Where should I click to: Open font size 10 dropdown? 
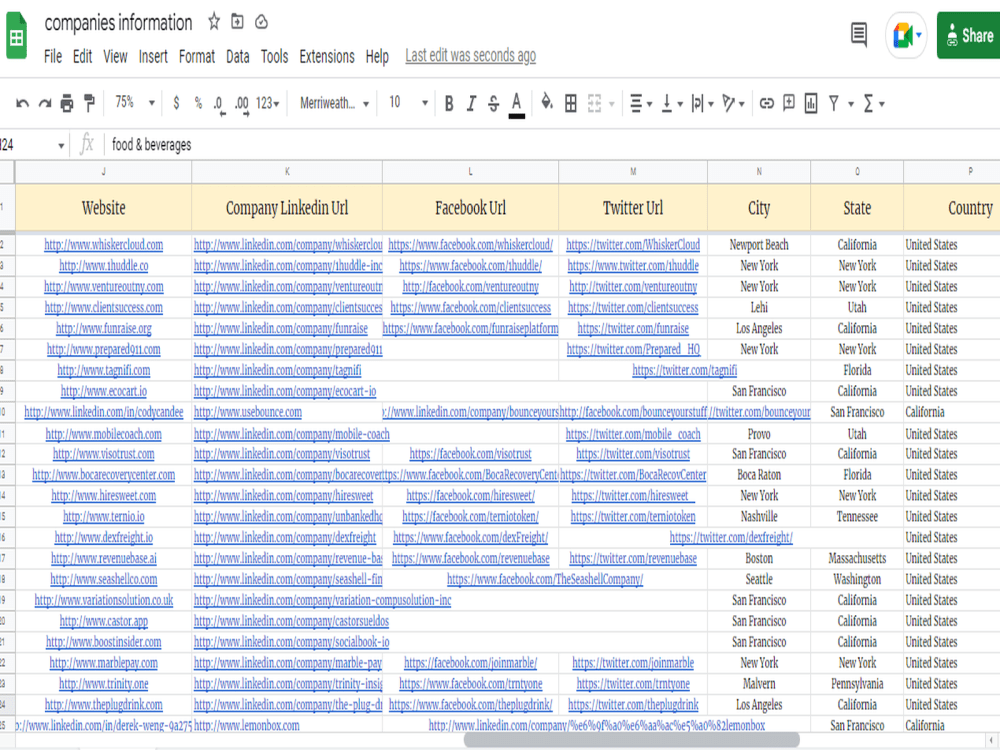pos(408,103)
